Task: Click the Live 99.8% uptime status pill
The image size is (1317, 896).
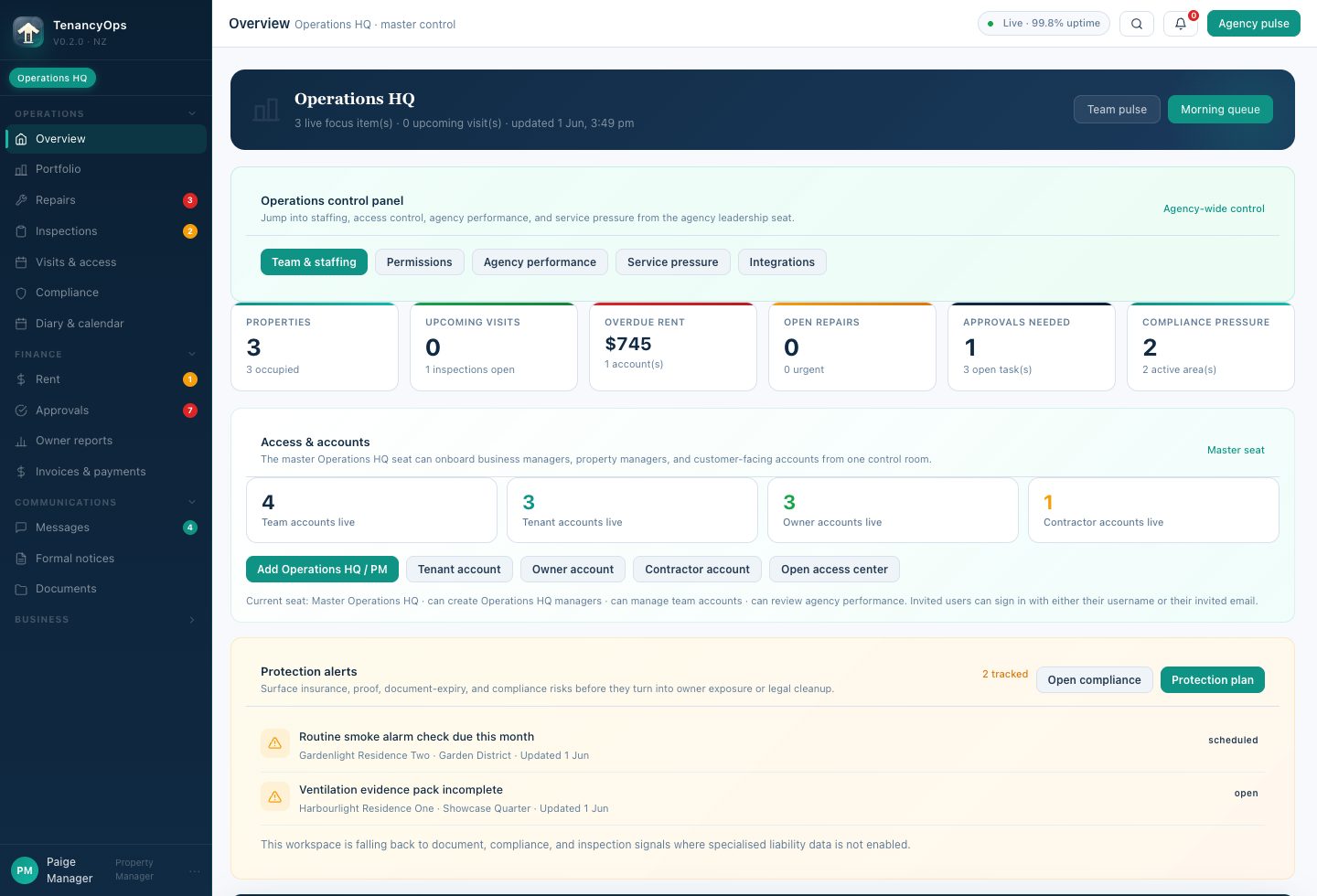Action: tap(1044, 24)
